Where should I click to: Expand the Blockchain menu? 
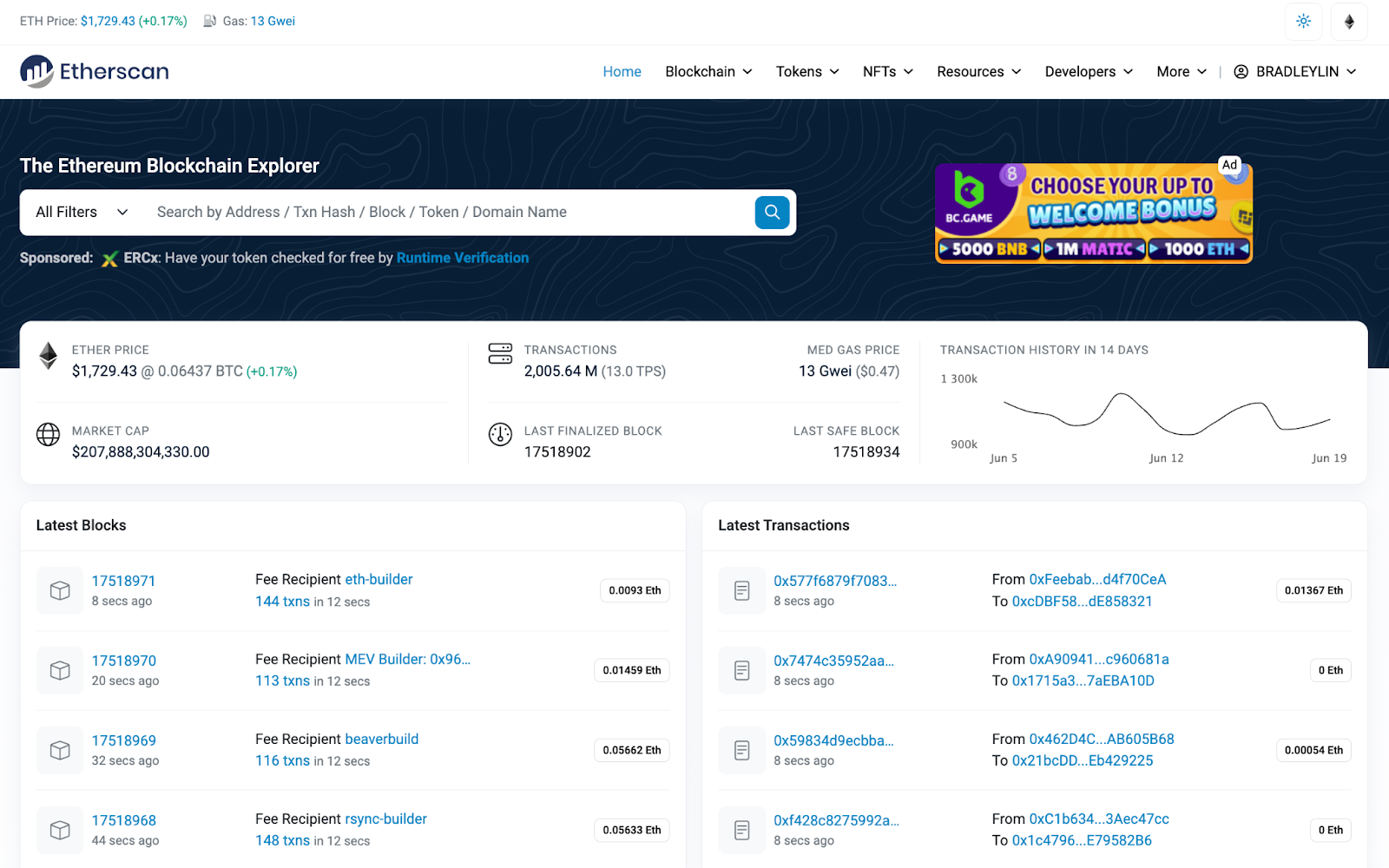[x=708, y=71]
